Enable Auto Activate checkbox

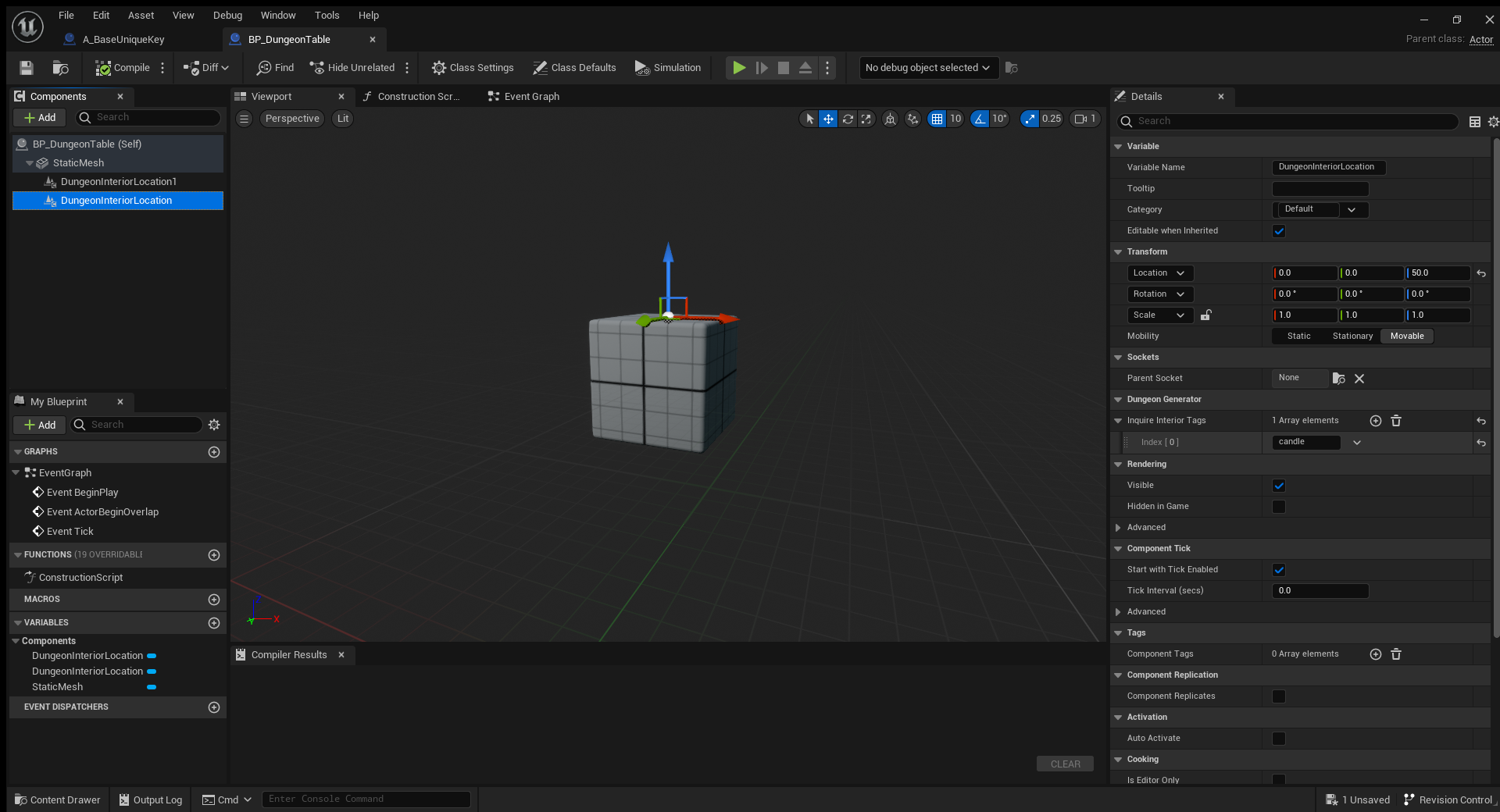click(1279, 739)
